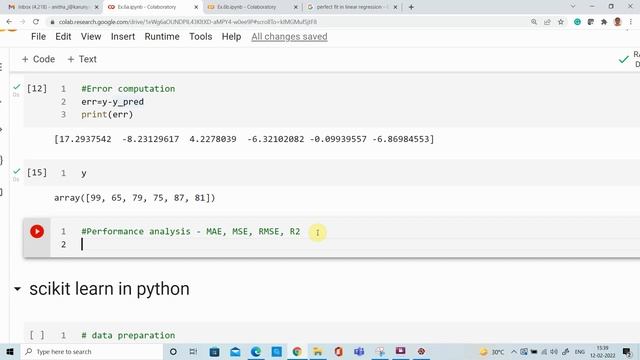Click the array([99, 65, 79...]) output

point(134,198)
